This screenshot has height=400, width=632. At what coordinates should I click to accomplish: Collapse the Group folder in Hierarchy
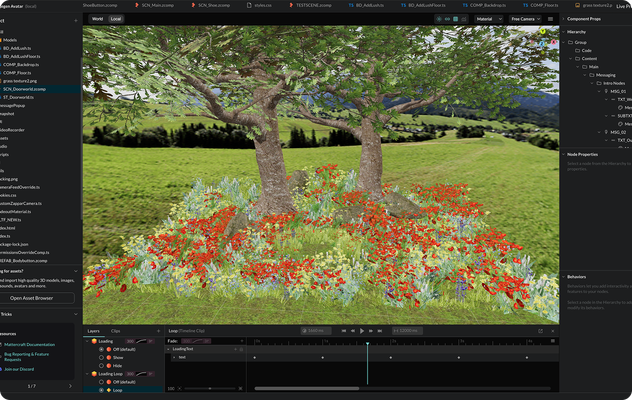564,42
